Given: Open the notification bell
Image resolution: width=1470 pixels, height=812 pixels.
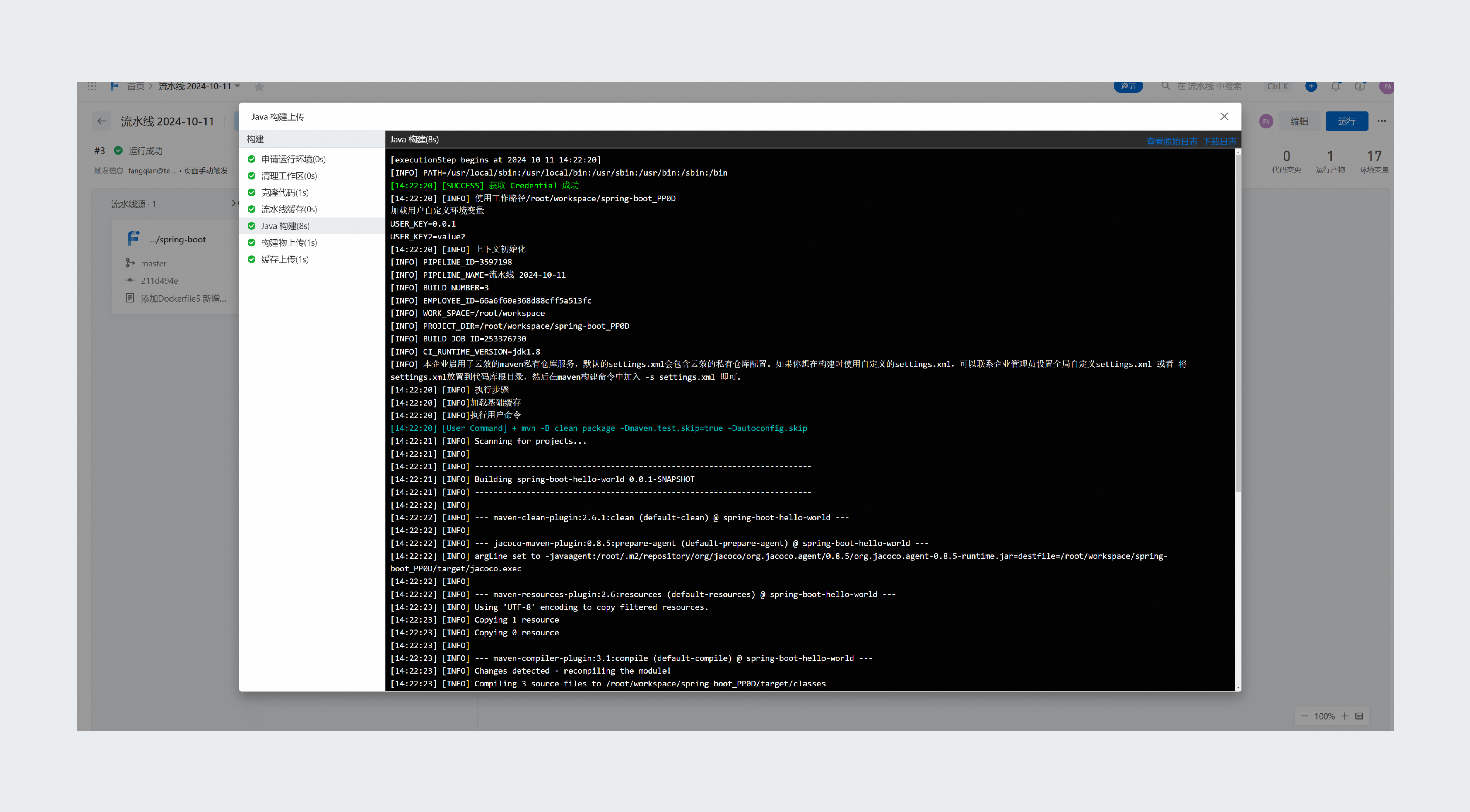Looking at the screenshot, I should point(1335,86).
